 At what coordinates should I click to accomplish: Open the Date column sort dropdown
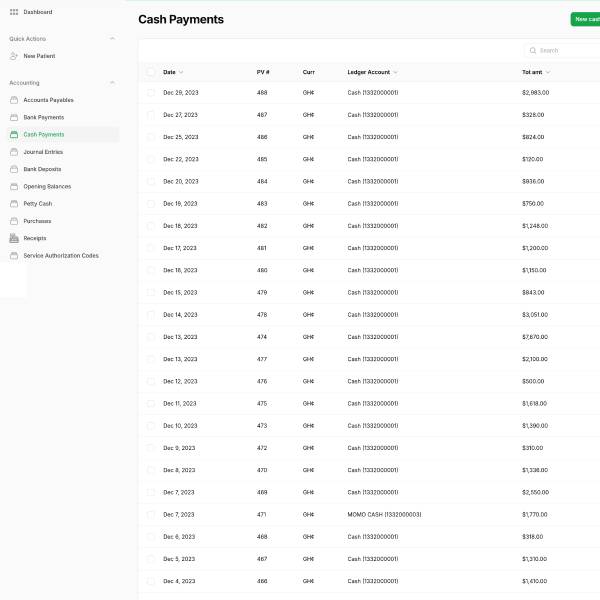[181, 72]
